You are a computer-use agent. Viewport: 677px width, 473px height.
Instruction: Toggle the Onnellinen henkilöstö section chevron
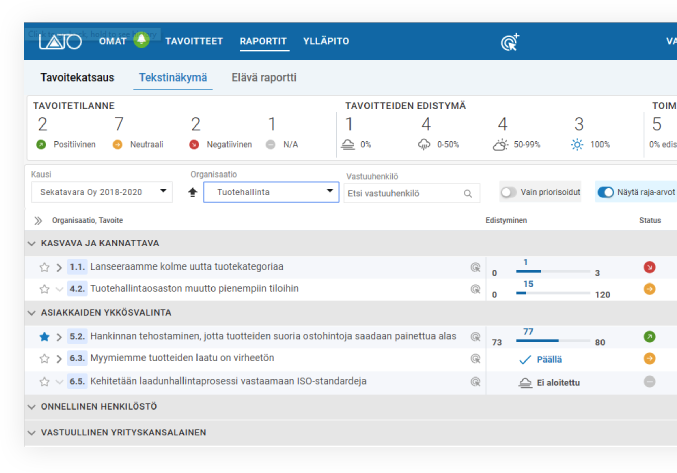point(31,407)
